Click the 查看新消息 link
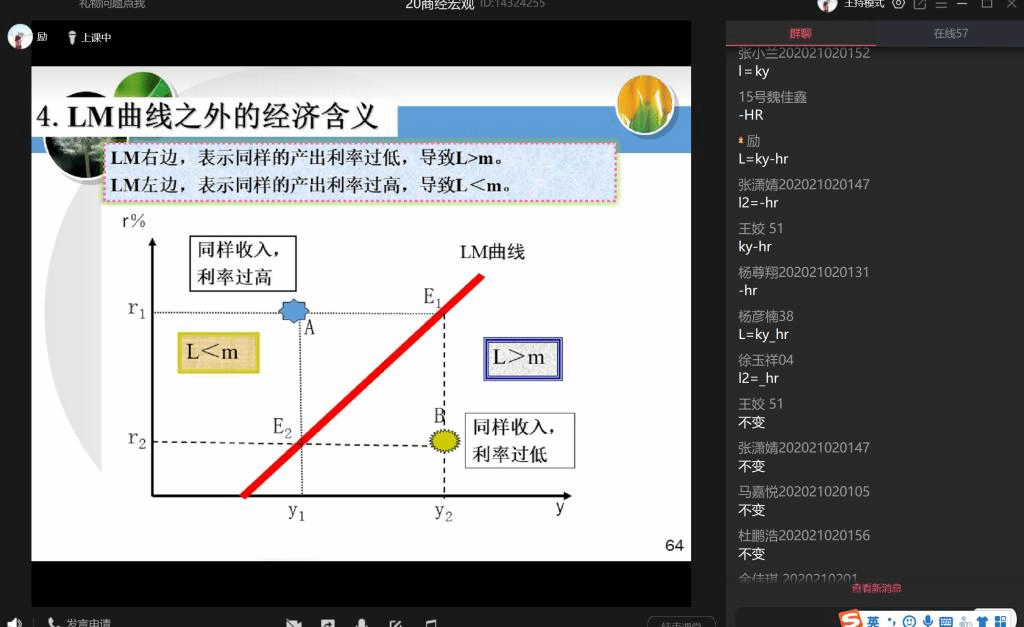1024x627 pixels. coord(876,588)
